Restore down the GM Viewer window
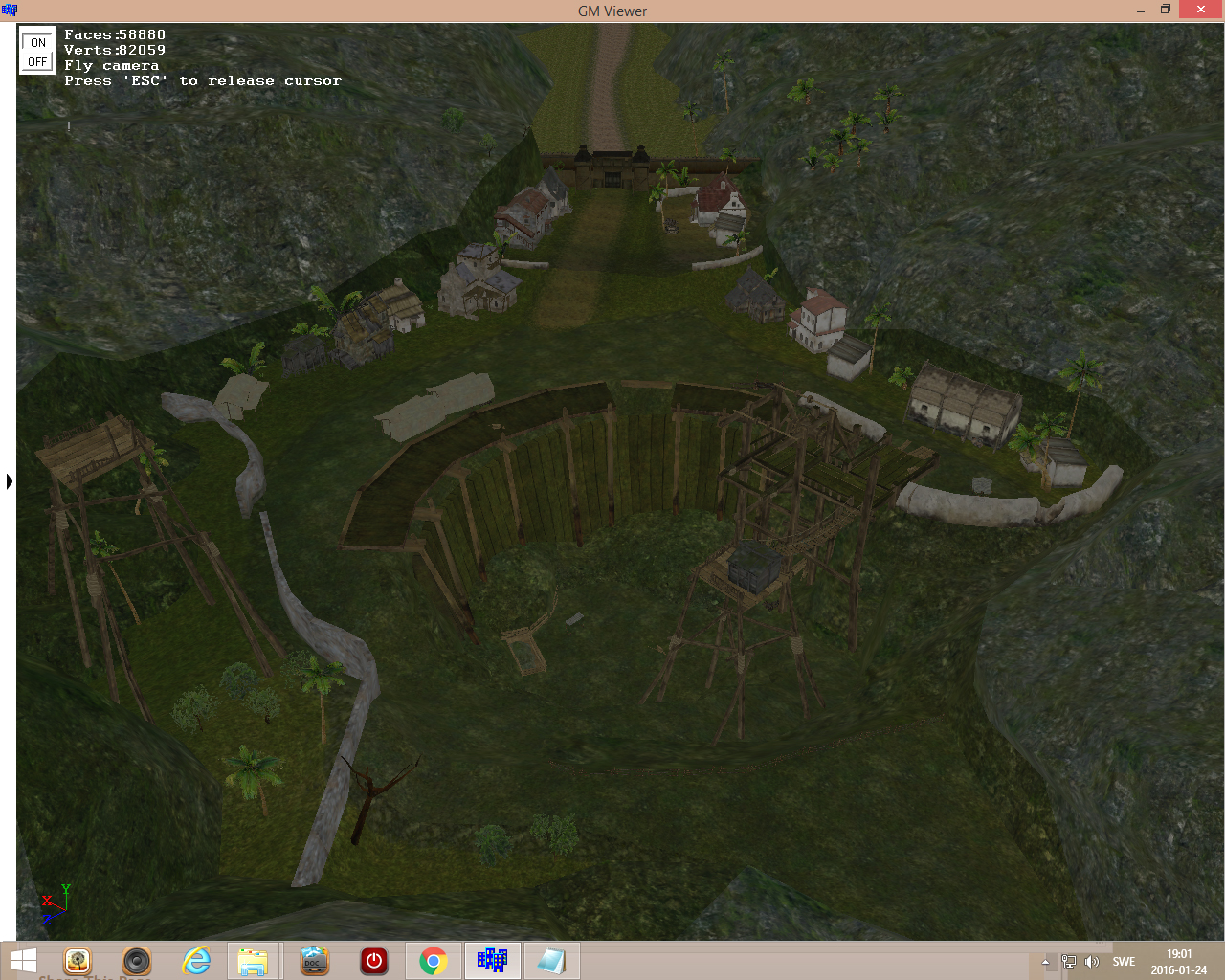Screen dimensions: 1225x980 coord(1166,11)
